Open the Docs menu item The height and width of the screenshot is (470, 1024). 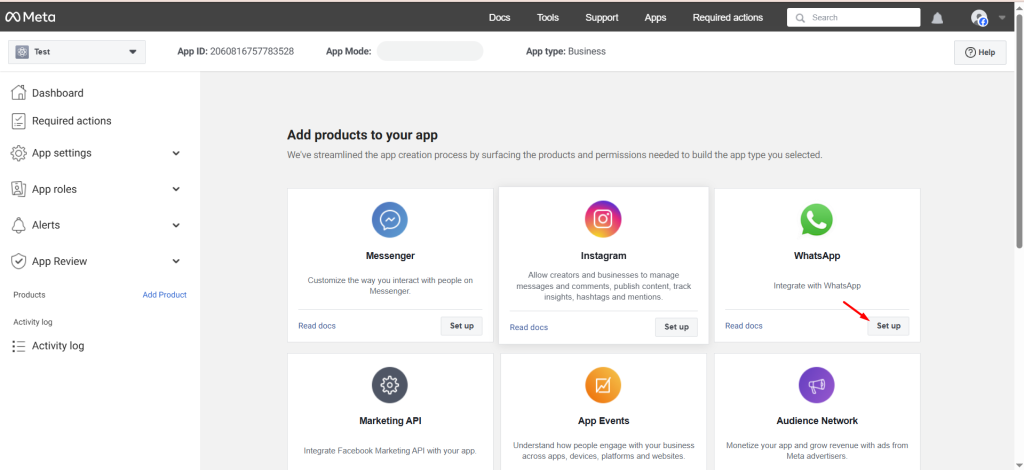(499, 17)
